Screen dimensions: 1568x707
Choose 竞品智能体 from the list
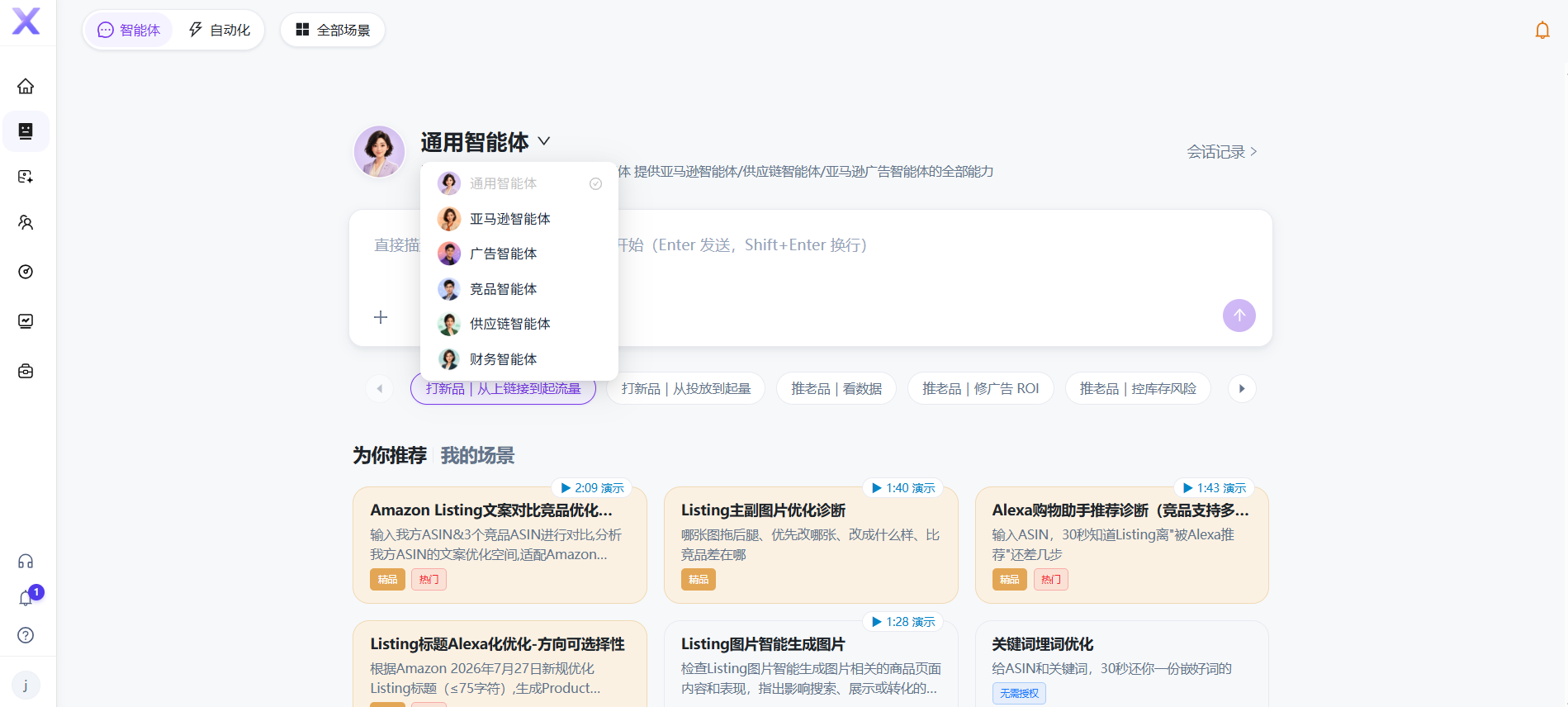519,289
